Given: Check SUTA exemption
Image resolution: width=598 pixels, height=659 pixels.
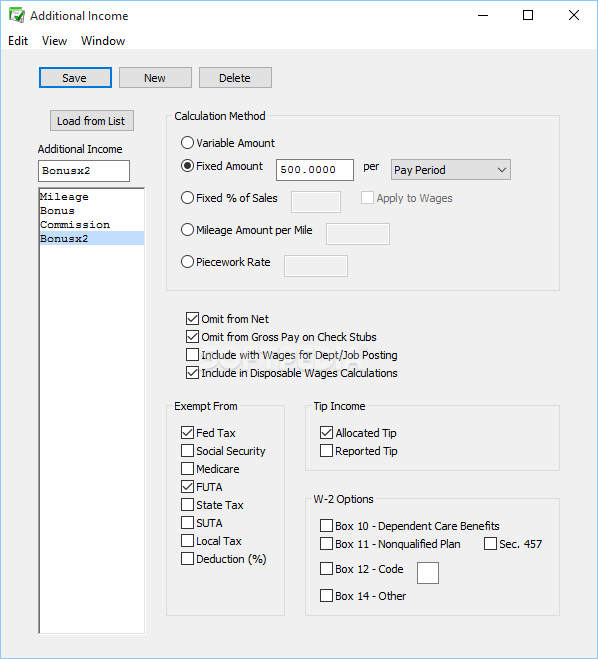Looking at the screenshot, I should click(187, 523).
